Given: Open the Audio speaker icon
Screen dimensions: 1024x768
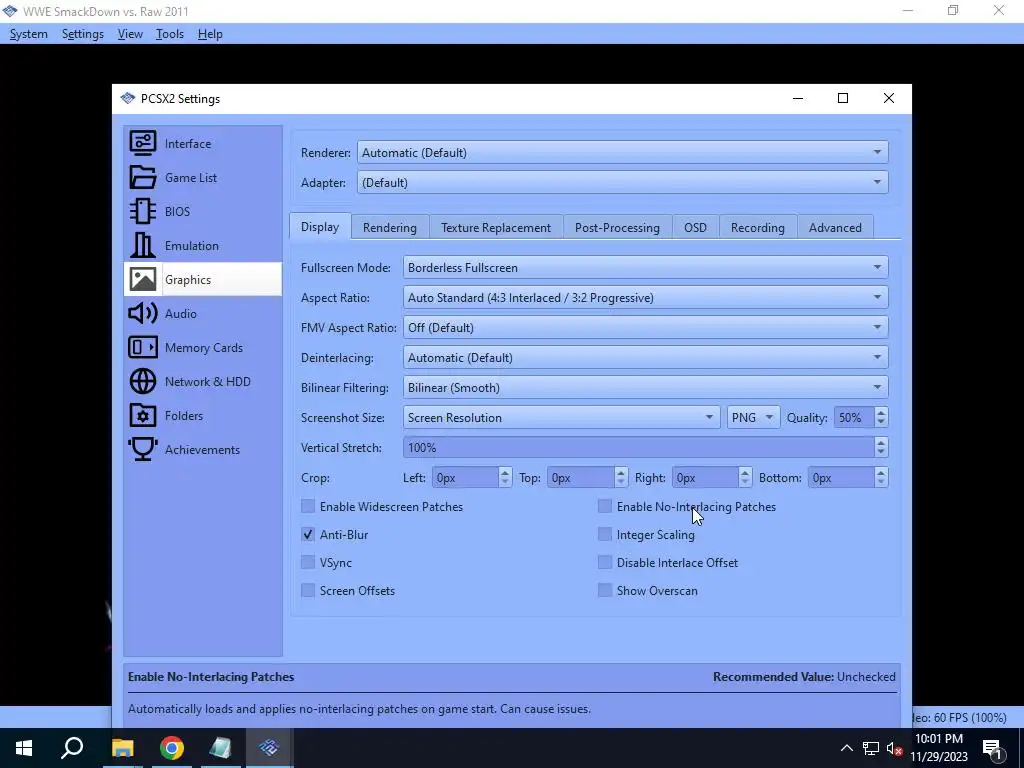Looking at the screenshot, I should pyautogui.click(x=142, y=313).
